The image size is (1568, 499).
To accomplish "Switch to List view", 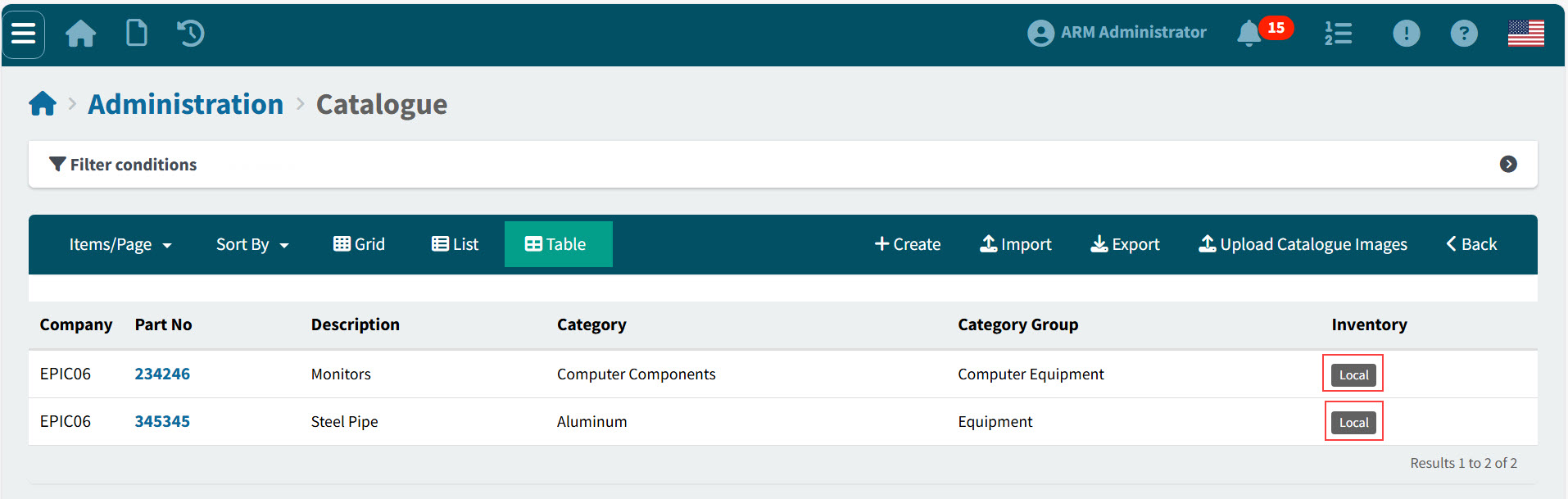I will pos(455,244).
